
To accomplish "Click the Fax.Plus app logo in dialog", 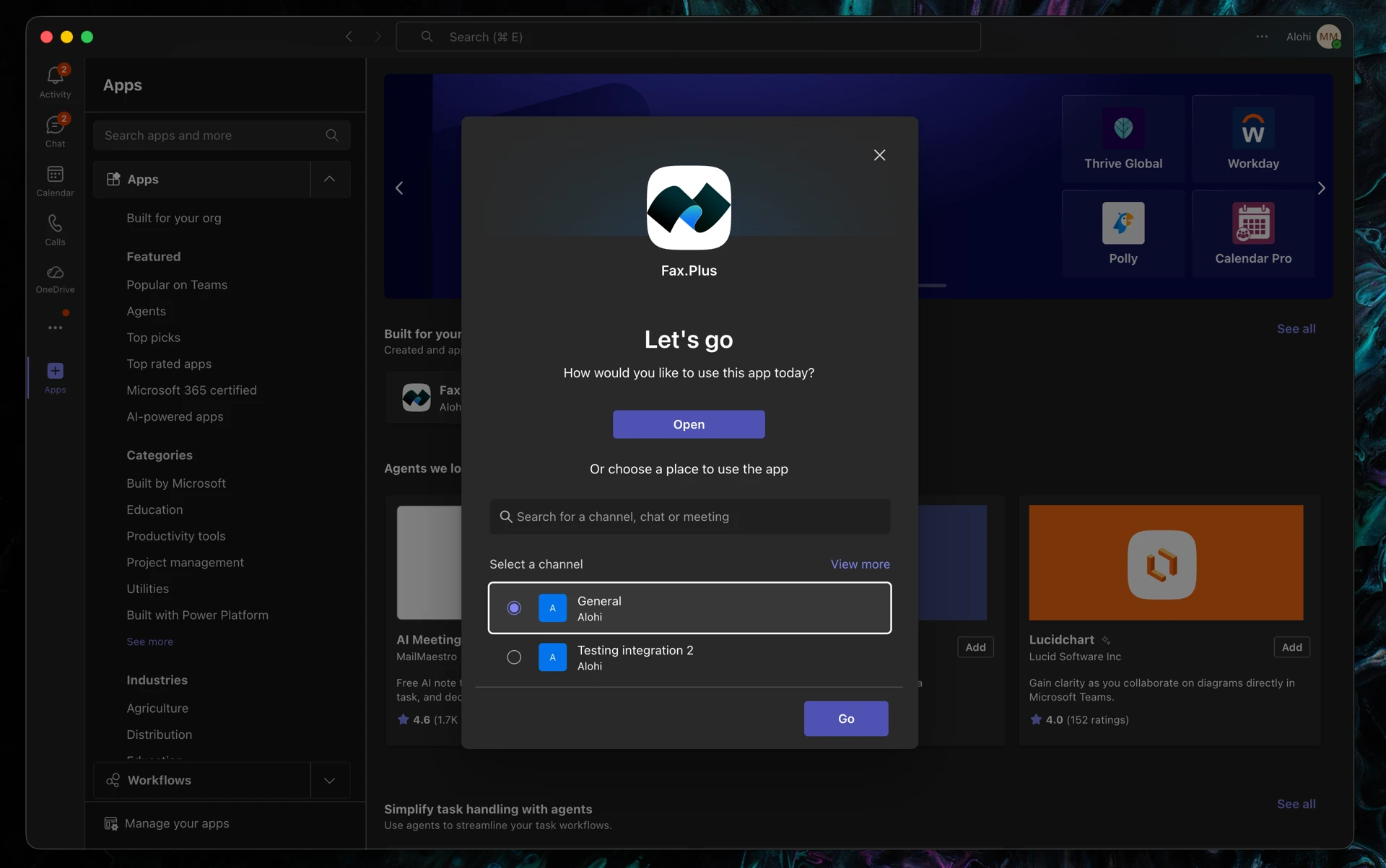I will [689, 208].
